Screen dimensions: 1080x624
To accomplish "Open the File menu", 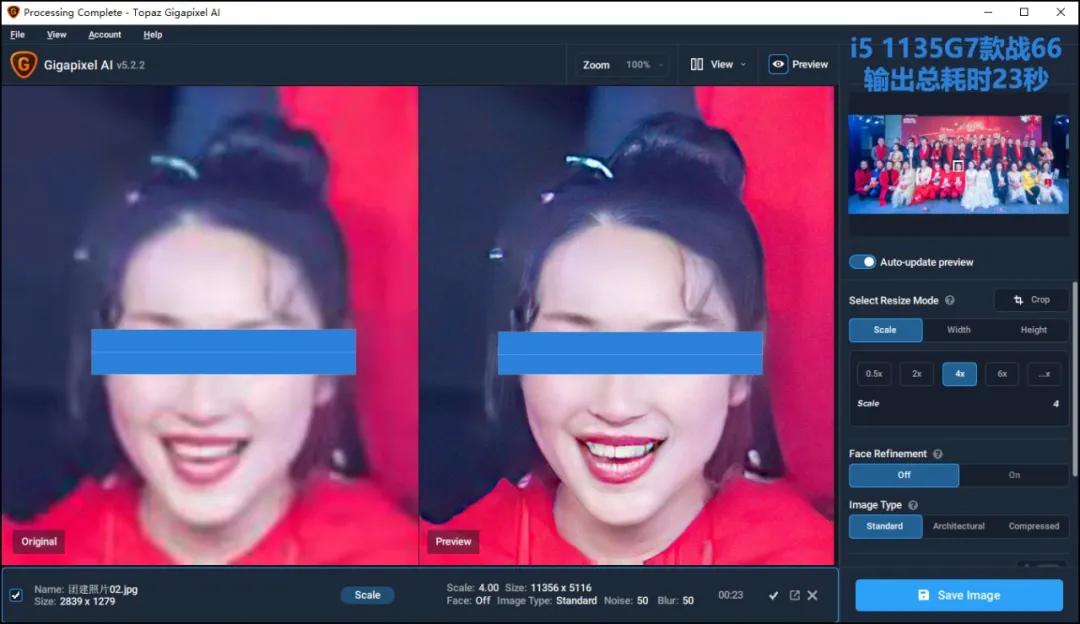I will [17, 34].
